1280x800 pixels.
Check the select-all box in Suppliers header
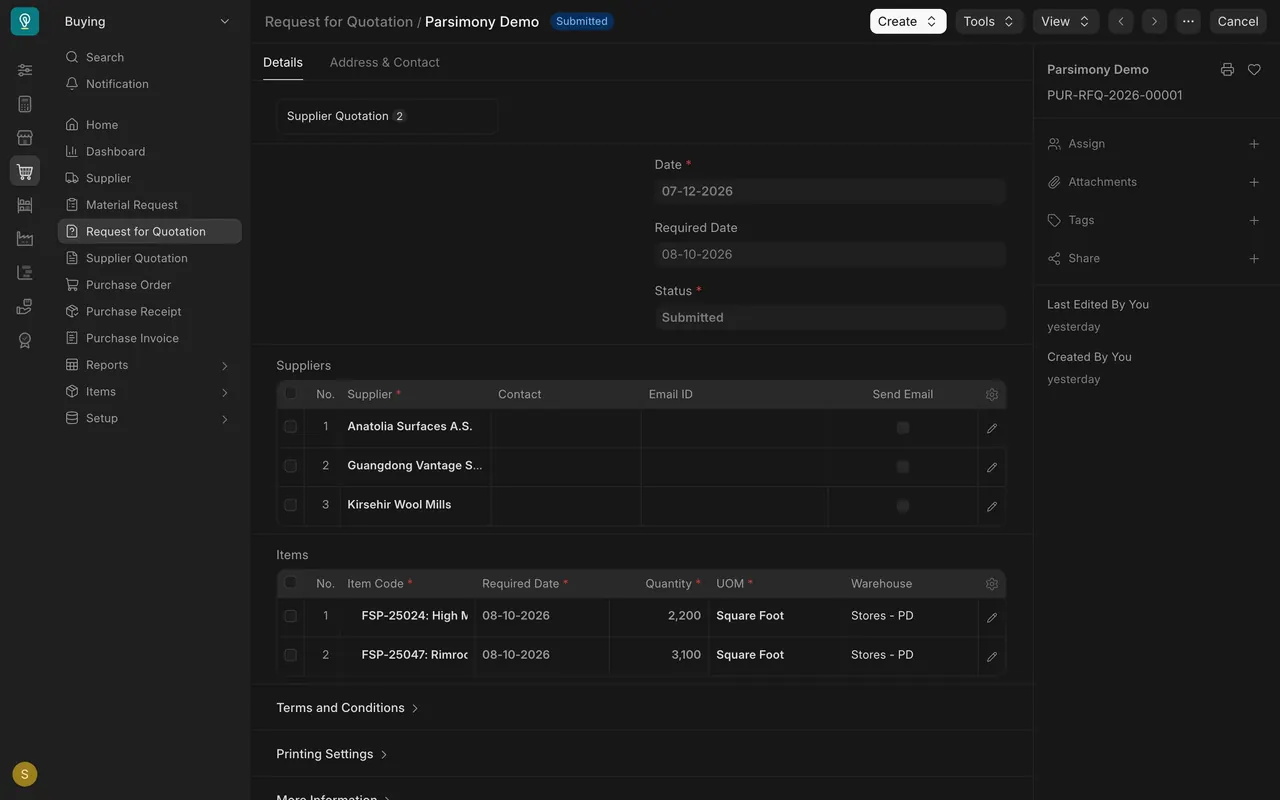(x=290, y=394)
